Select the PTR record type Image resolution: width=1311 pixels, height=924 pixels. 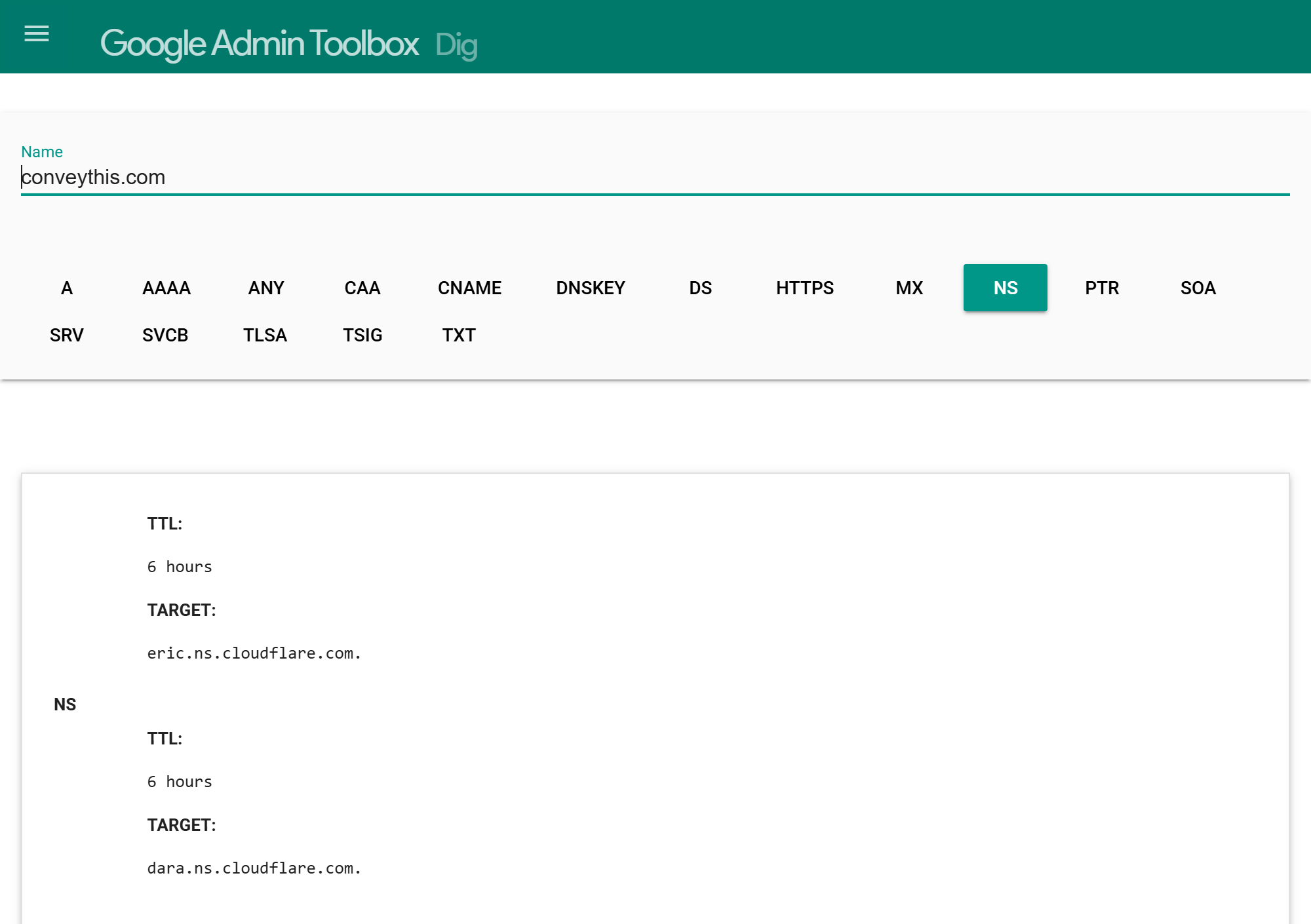(1102, 288)
